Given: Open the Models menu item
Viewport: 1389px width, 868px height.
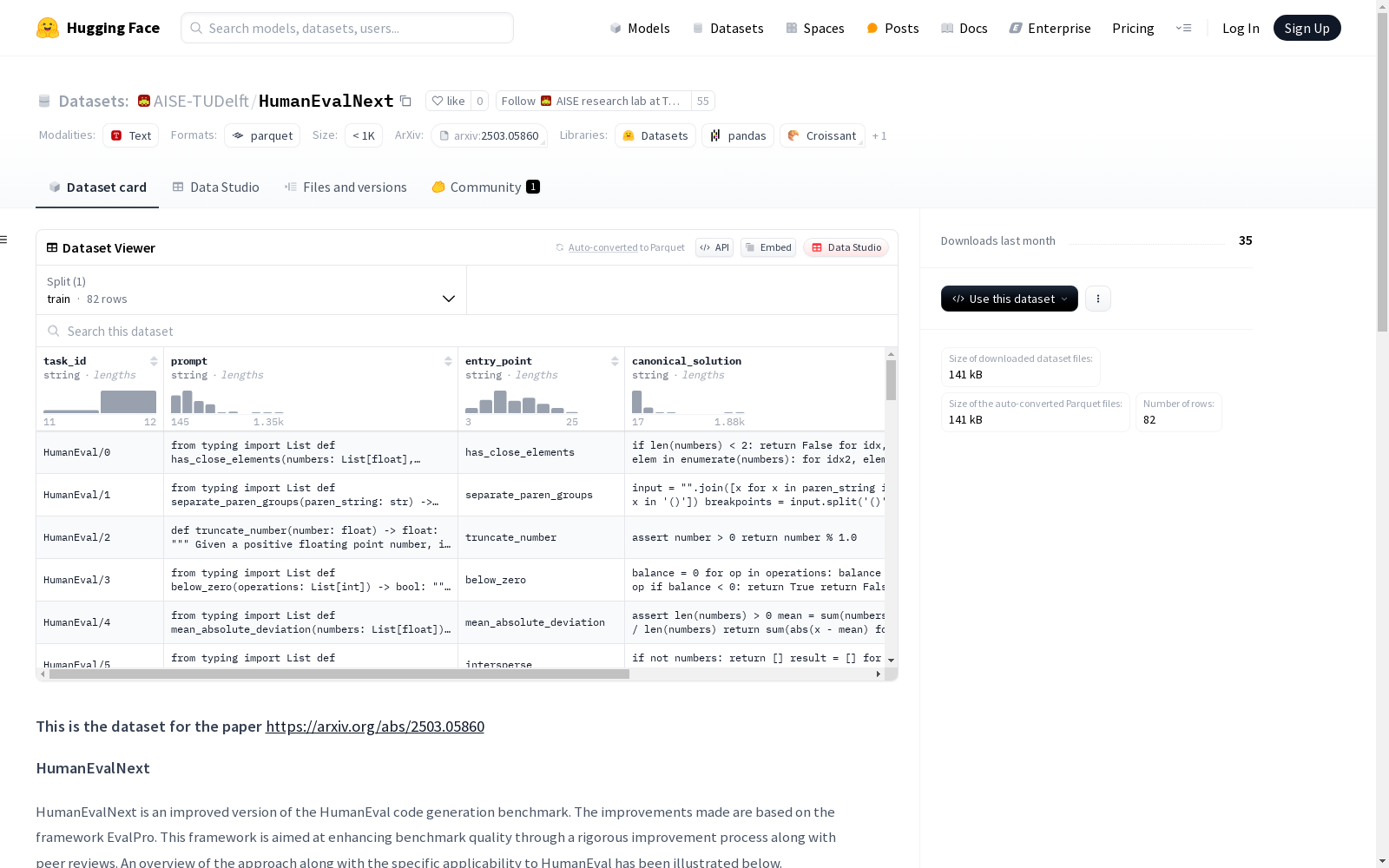Looking at the screenshot, I should (x=640, y=28).
